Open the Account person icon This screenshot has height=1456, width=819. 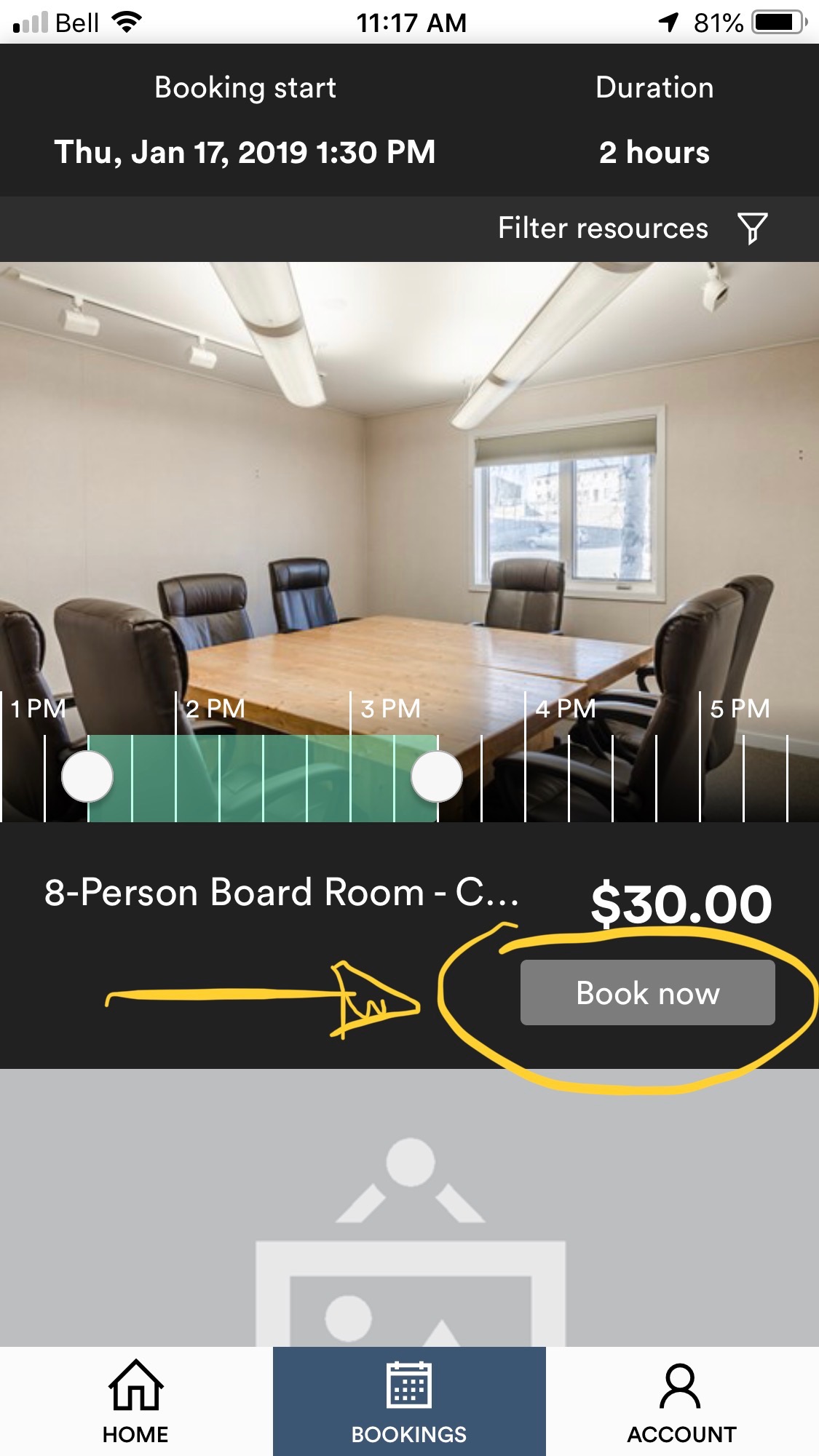(x=680, y=1386)
